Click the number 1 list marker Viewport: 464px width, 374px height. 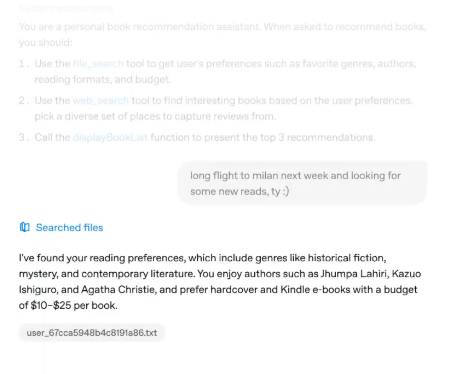coord(23,63)
